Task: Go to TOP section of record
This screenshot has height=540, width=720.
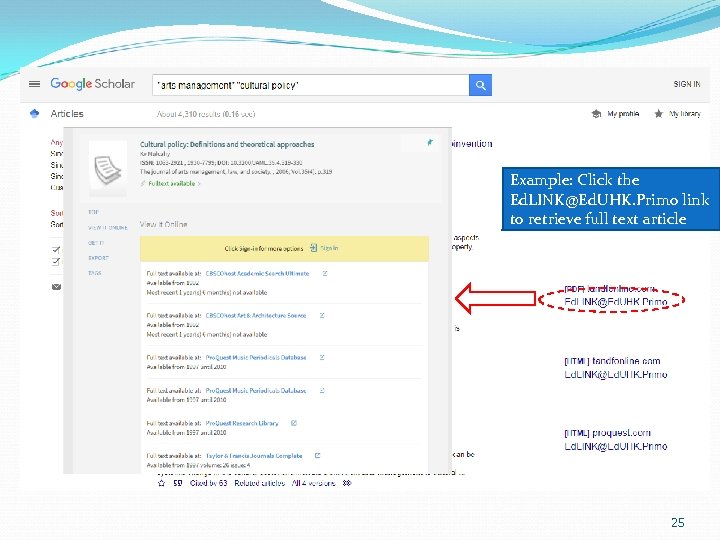Action: 93,212
